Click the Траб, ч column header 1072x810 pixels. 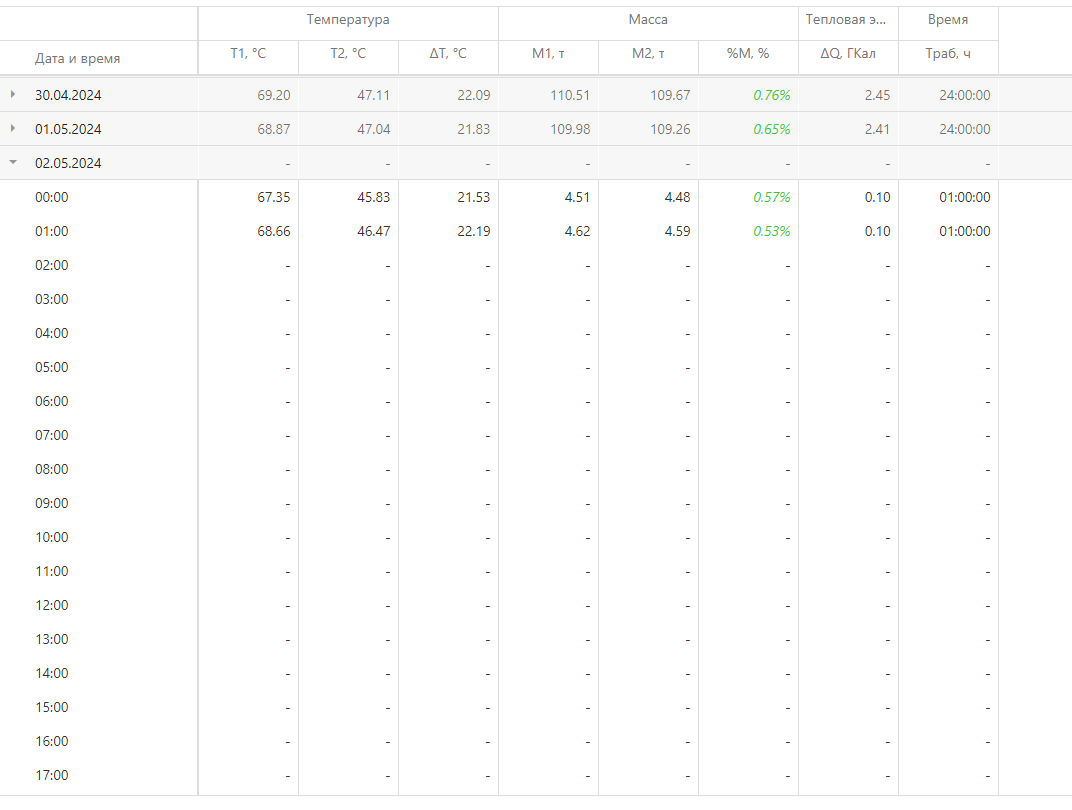(948, 54)
